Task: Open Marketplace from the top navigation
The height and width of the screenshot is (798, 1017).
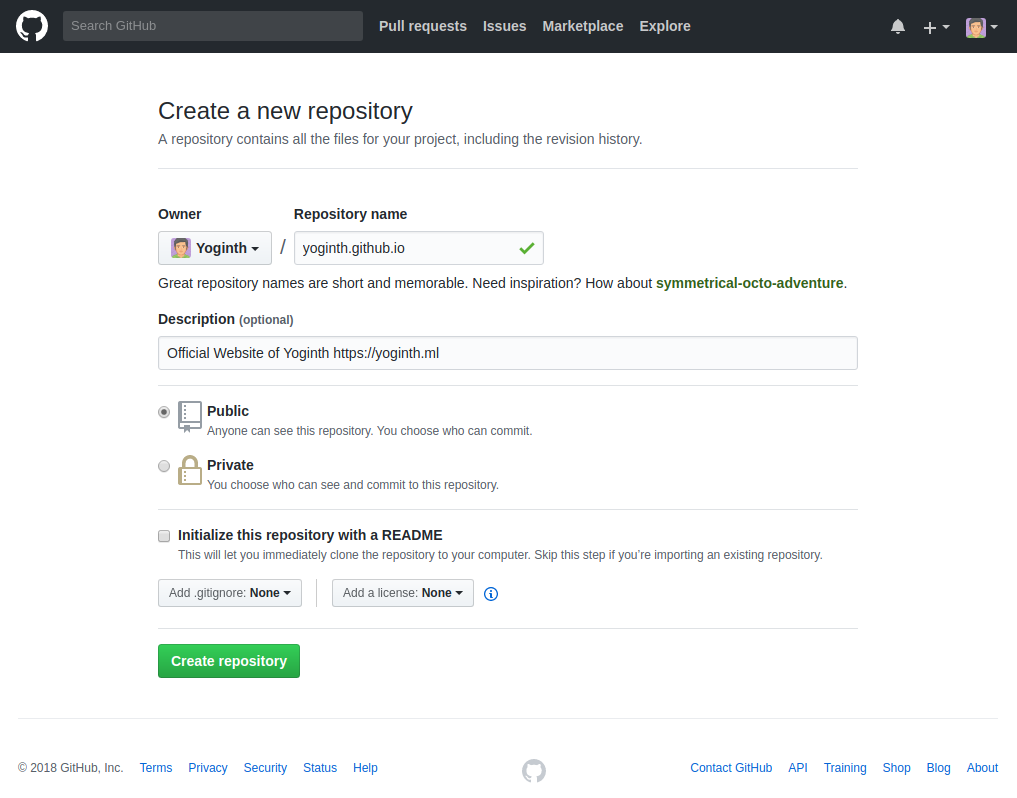Action: click(582, 26)
